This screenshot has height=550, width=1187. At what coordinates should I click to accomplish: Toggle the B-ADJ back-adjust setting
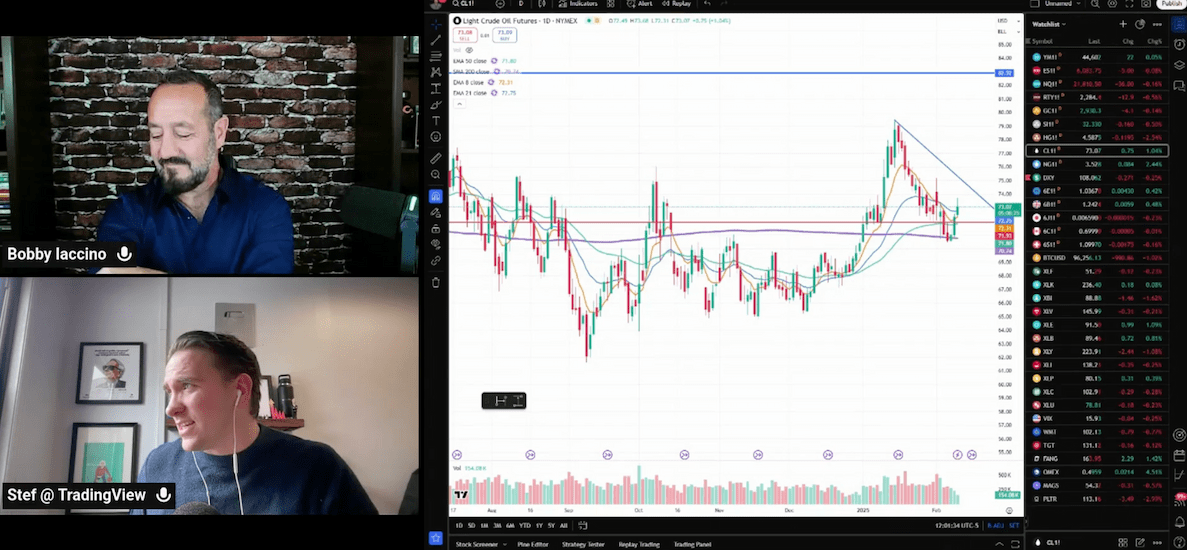pos(995,525)
